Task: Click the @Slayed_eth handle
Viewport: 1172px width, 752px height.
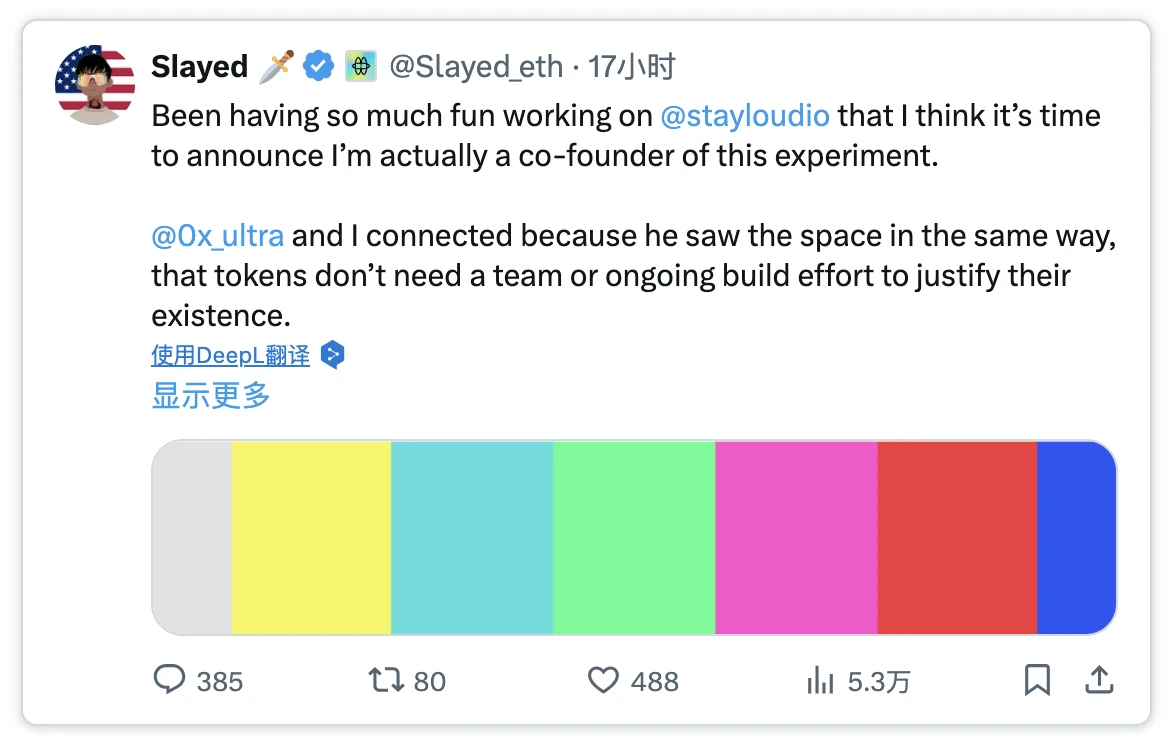Action: tap(477, 67)
